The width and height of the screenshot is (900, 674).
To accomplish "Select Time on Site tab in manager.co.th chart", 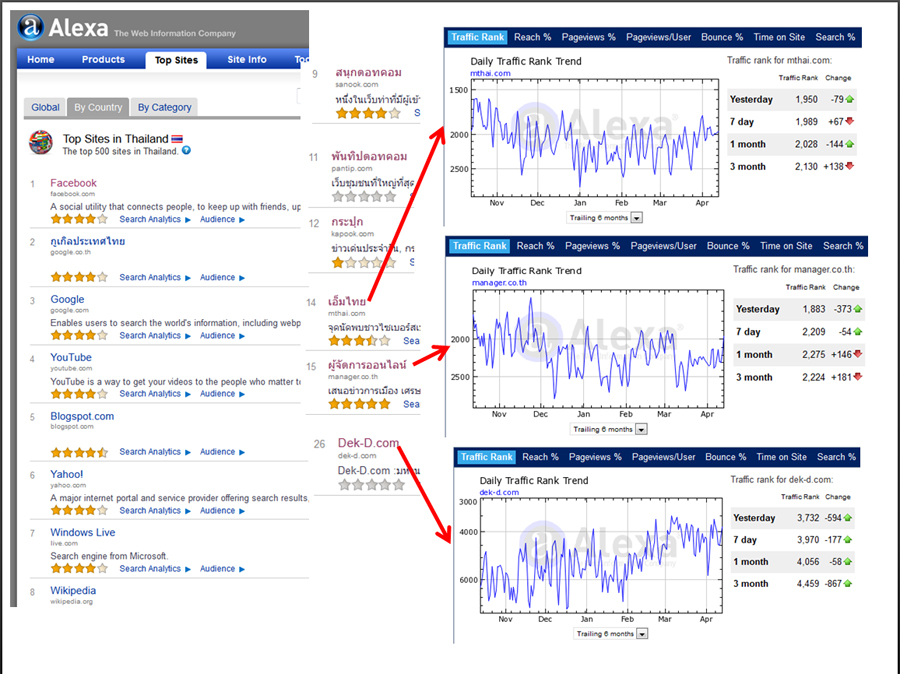I will [786, 246].
